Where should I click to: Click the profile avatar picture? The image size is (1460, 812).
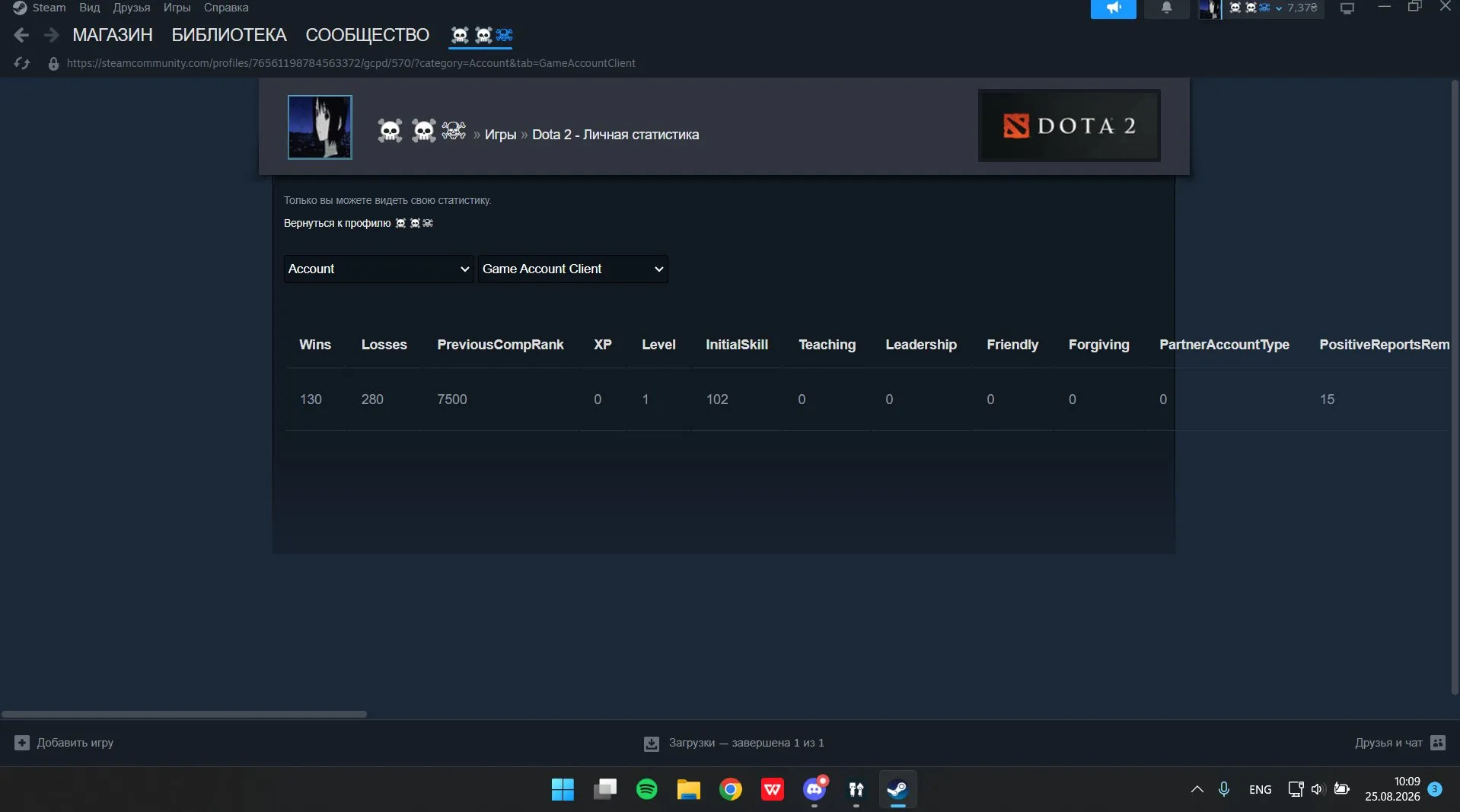click(320, 127)
